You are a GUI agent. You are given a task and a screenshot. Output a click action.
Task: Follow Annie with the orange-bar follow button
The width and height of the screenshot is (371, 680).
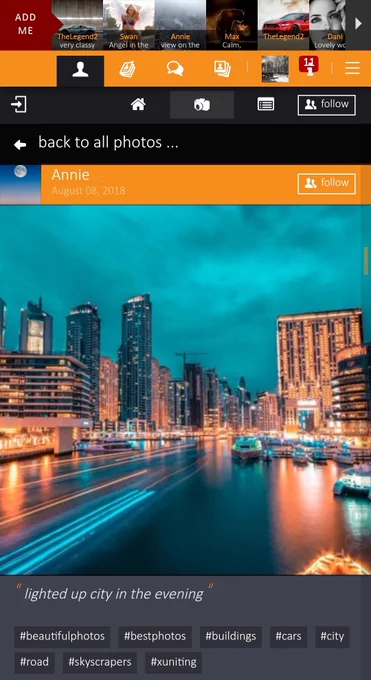pyautogui.click(x=327, y=183)
